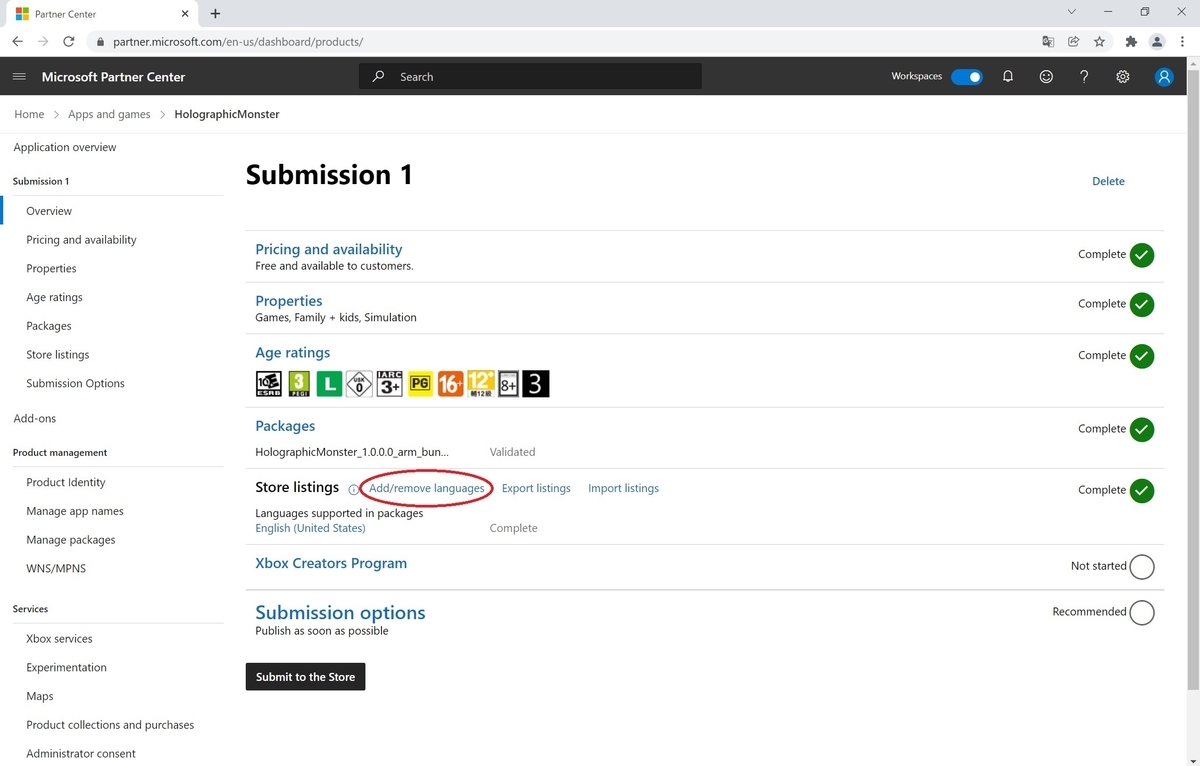Click the IARC 3+ rating badge
The width and height of the screenshot is (1200, 766).
pos(389,384)
